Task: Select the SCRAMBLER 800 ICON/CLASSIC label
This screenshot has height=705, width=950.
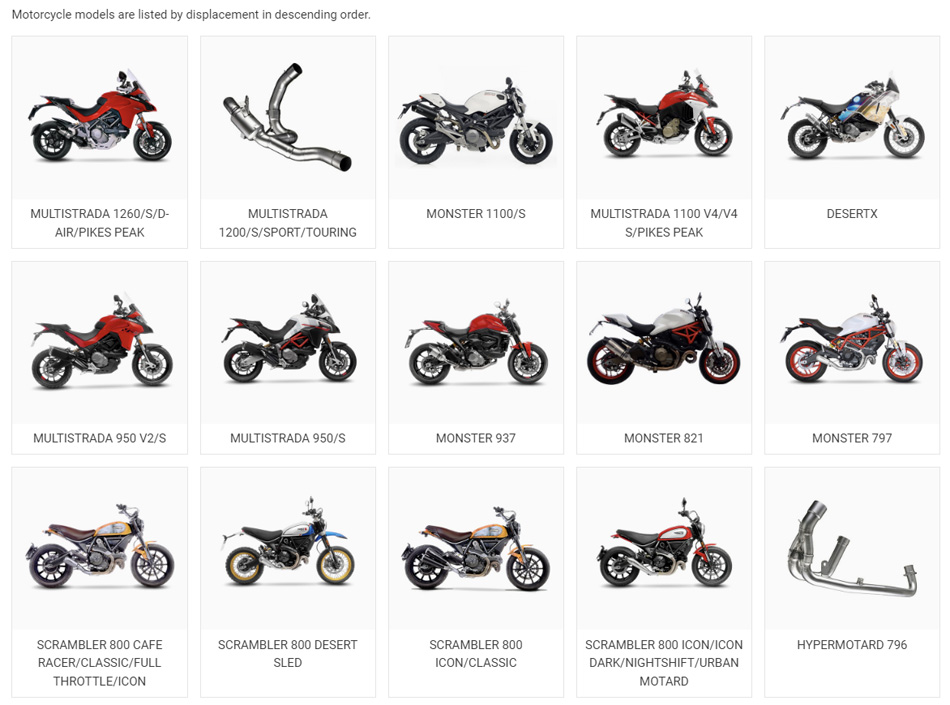Action: pyautogui.click(x=476, y=654)
